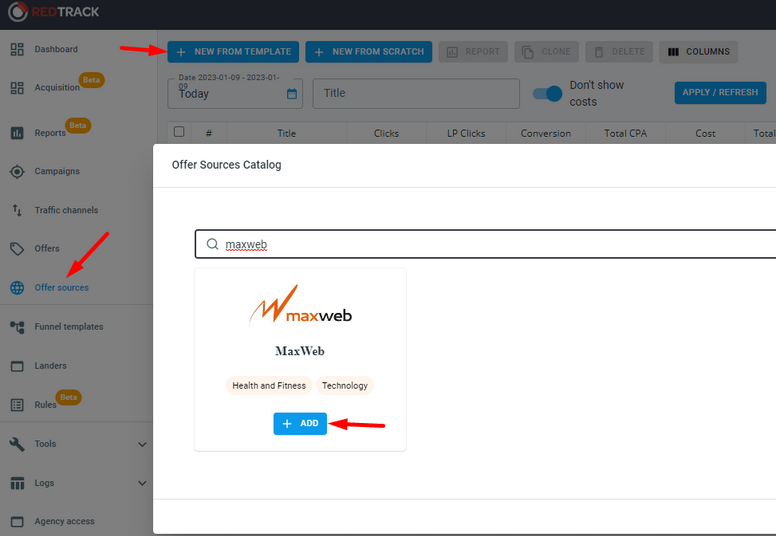
Task: Click the Campaigns target icon
Action: pyautogui.click(x=17, y=171)
